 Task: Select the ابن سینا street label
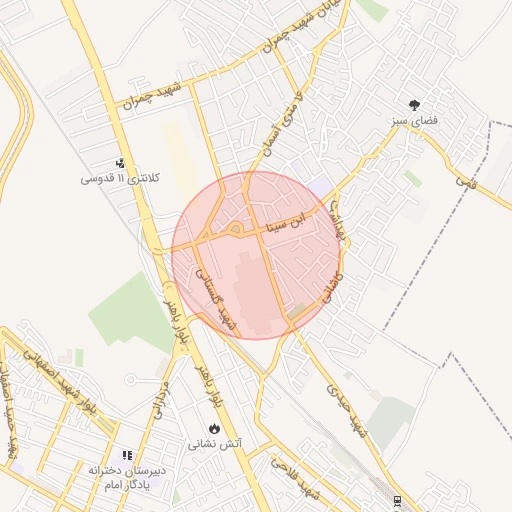pyautogui.click(x=286, y=224)
